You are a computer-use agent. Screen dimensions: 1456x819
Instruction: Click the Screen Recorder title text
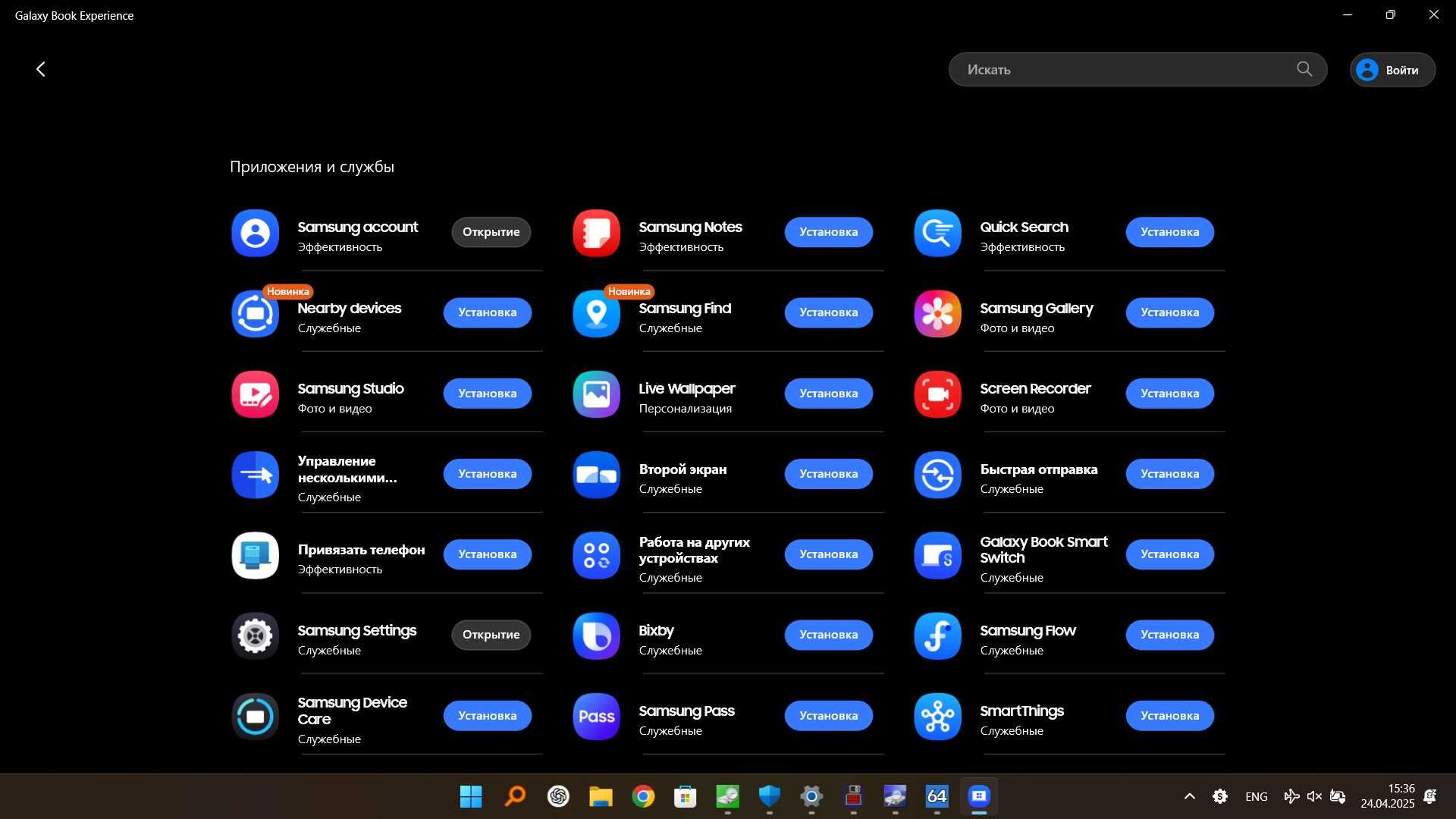click(1035, 388)
